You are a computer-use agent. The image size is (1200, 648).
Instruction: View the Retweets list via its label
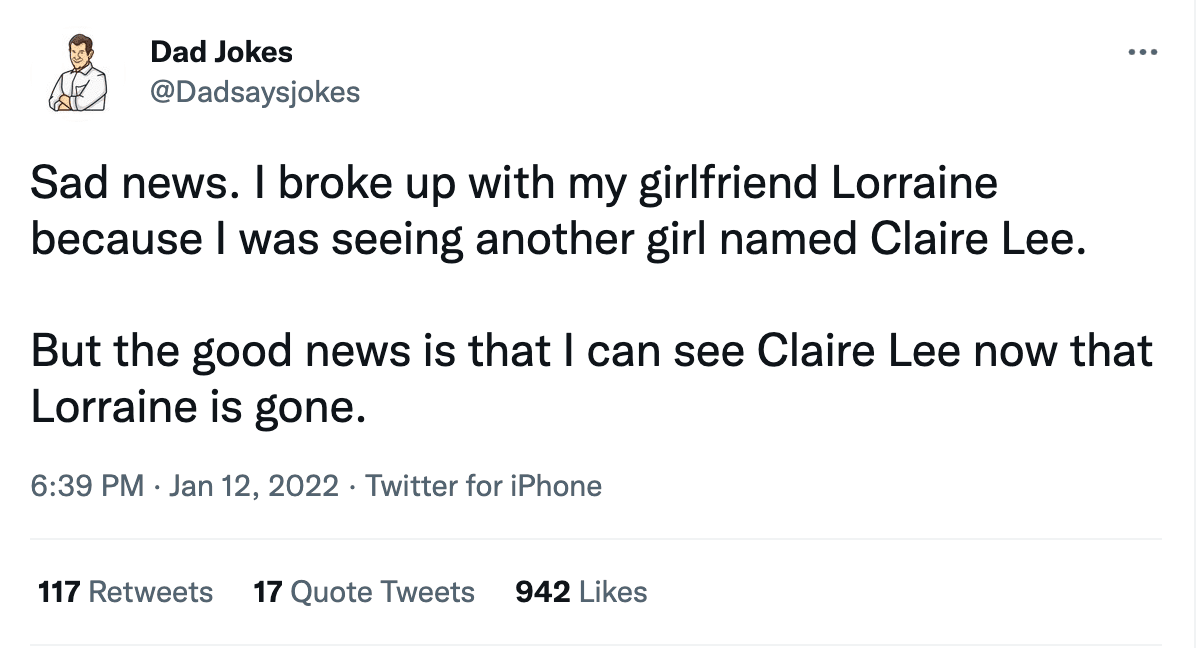[x=151, y=592]
